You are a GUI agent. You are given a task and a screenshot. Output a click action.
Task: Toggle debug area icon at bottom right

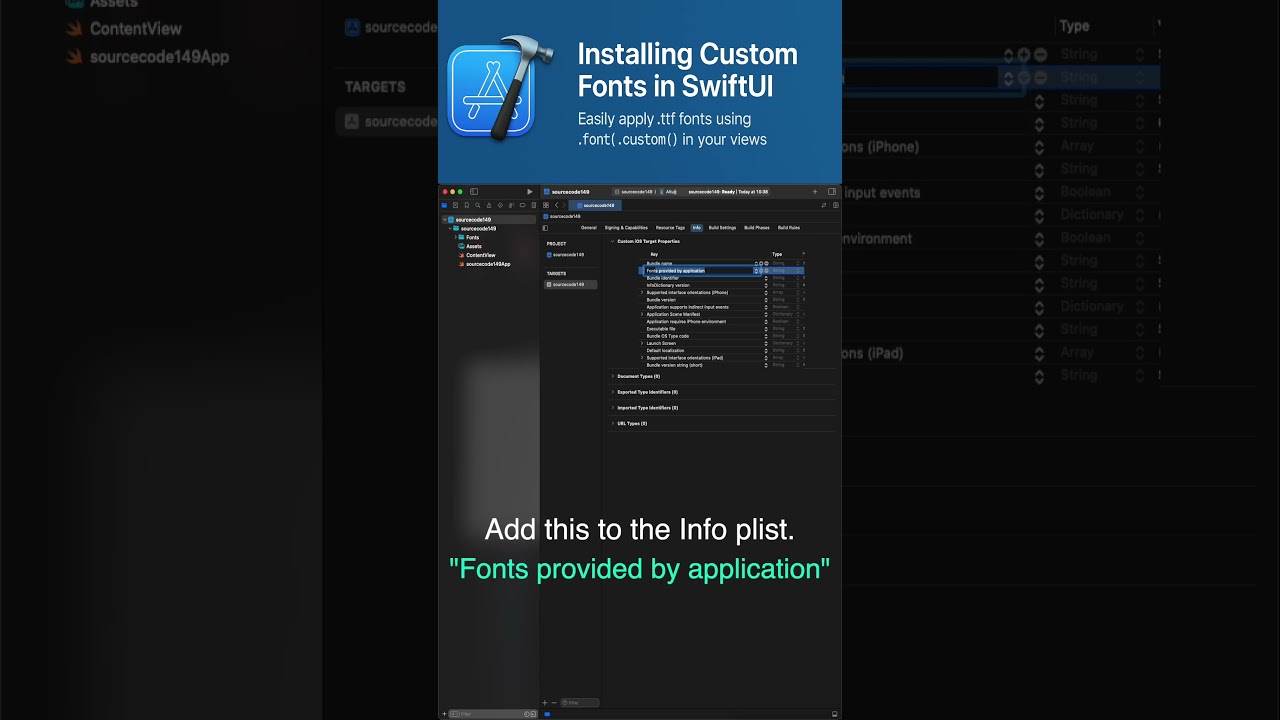click(x=834, y=714)
